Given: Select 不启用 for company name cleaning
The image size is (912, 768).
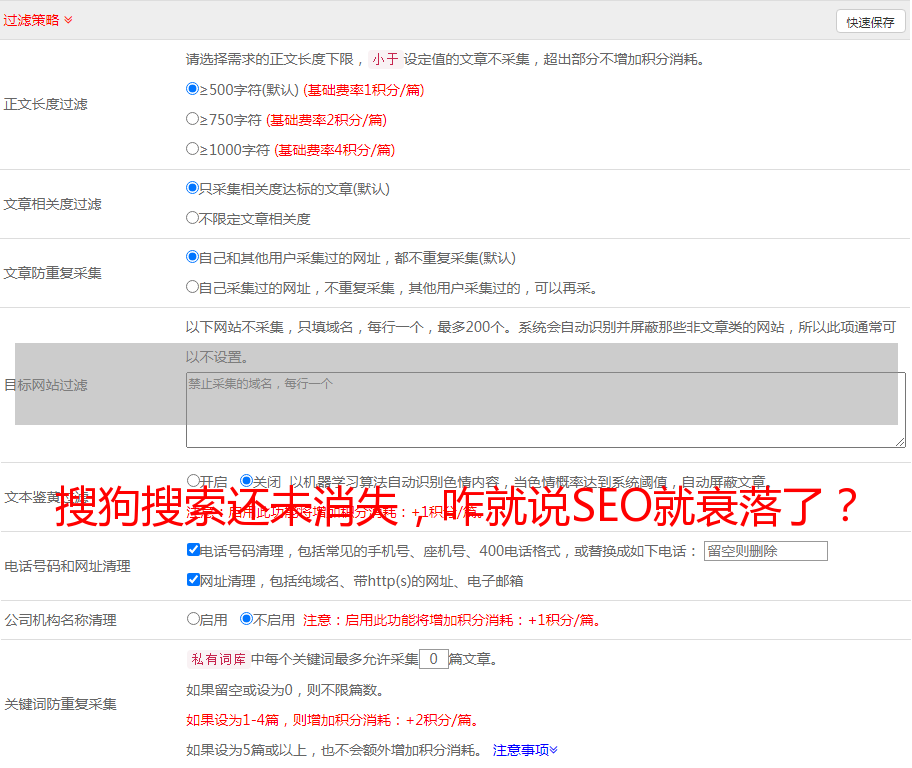Looking at the screenshot, I should click(247, 619).
